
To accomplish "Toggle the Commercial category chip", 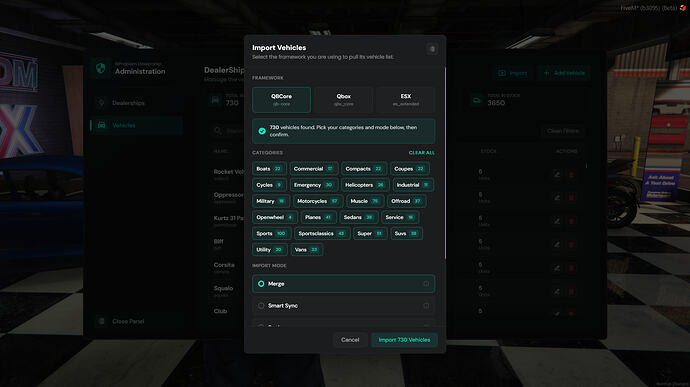I will [x=314, y=169].
